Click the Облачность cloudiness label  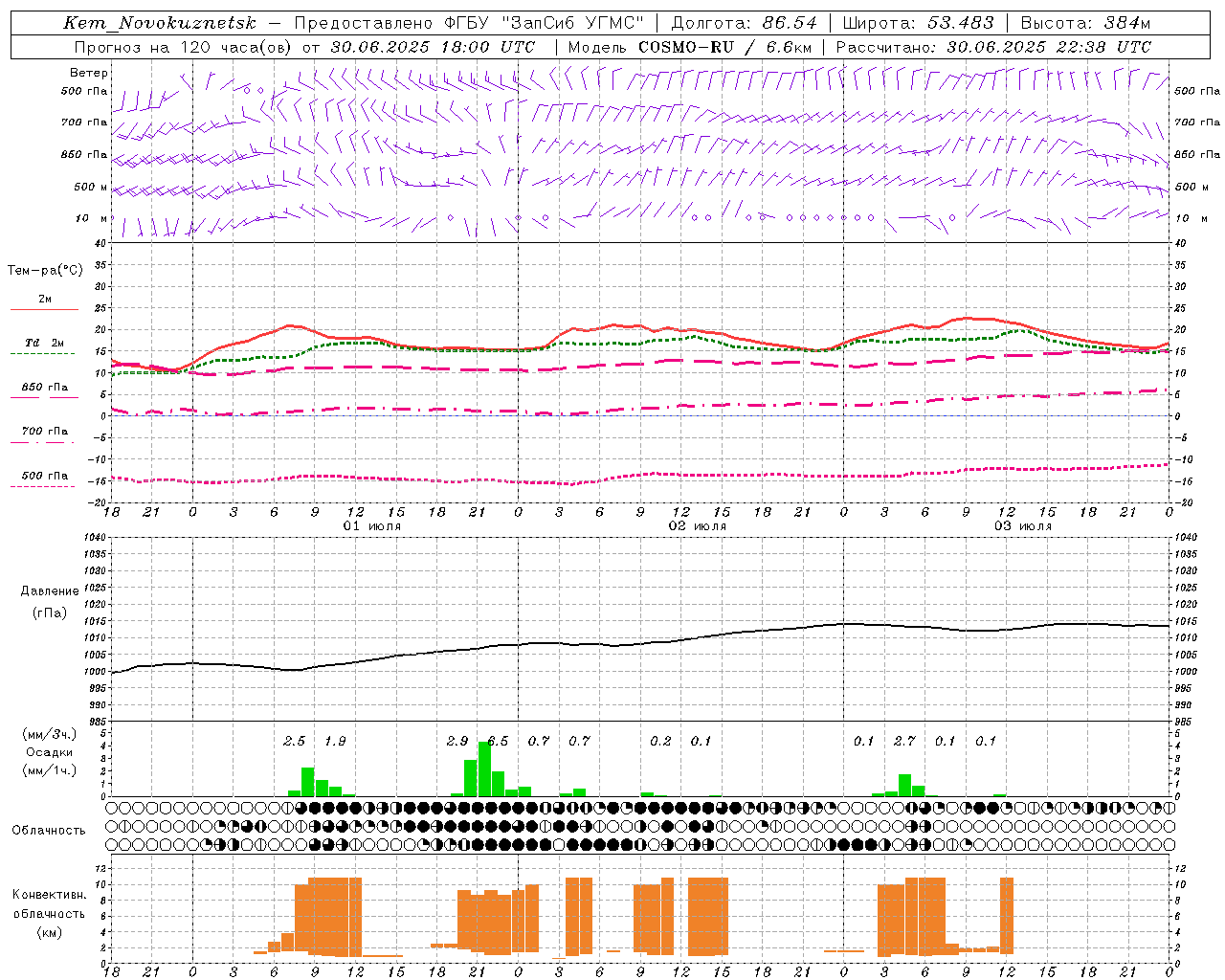point(49,830)
